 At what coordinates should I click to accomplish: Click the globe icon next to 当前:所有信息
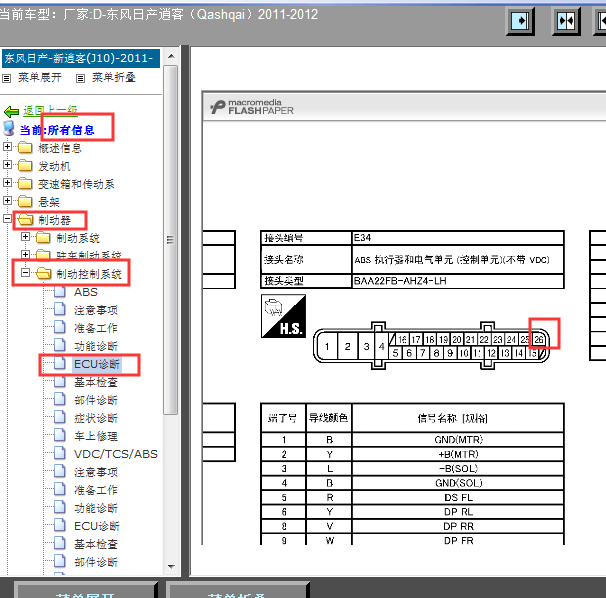(x=9, y=129)
